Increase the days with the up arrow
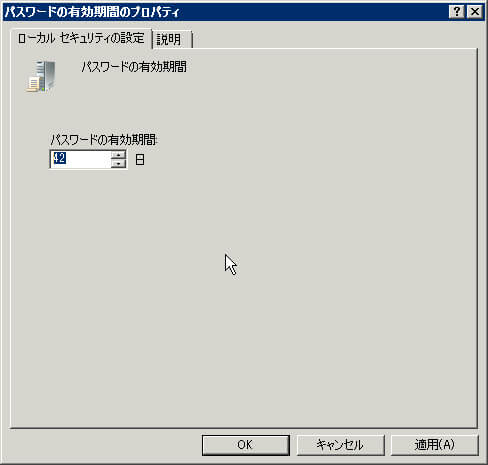 [x=118, y=155]
